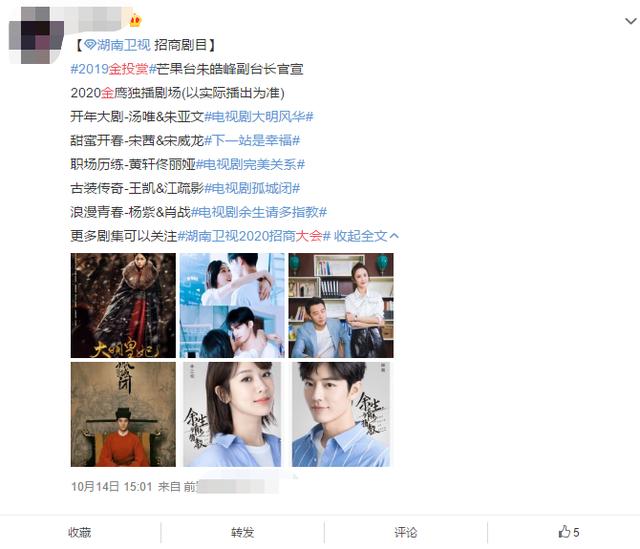Viewport: 640px width, 549px height.
Task: Click the 收藏 favorite button
Action: (80, 532)
